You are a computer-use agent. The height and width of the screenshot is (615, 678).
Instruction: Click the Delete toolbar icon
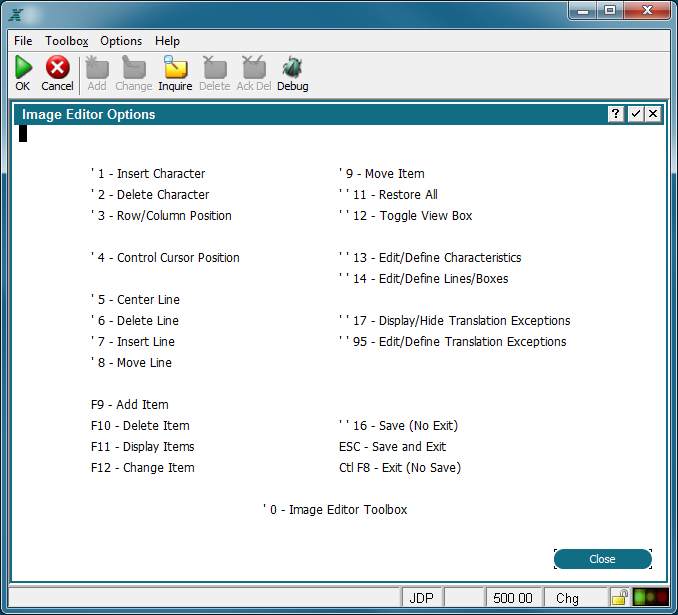point(214,67)
